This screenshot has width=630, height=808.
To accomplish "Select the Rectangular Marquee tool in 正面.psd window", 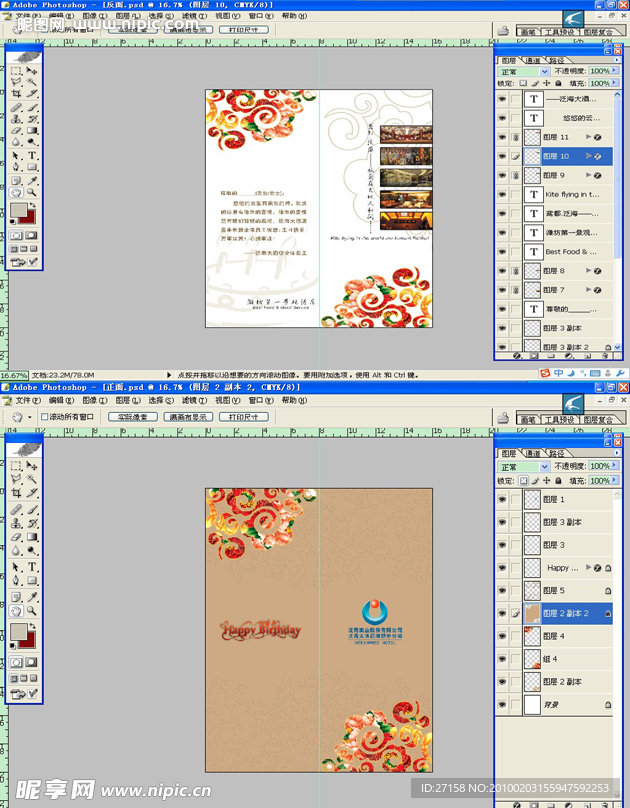I will [x=17, y=466].
